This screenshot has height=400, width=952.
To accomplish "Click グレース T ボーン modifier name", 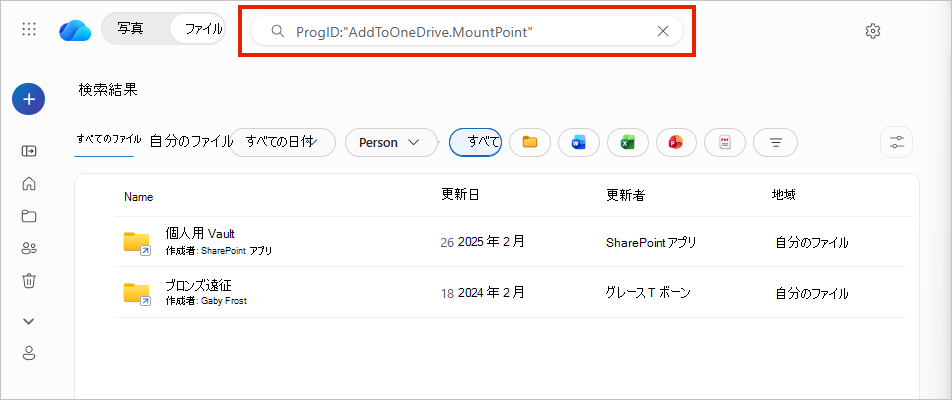I will click(648, 293).
